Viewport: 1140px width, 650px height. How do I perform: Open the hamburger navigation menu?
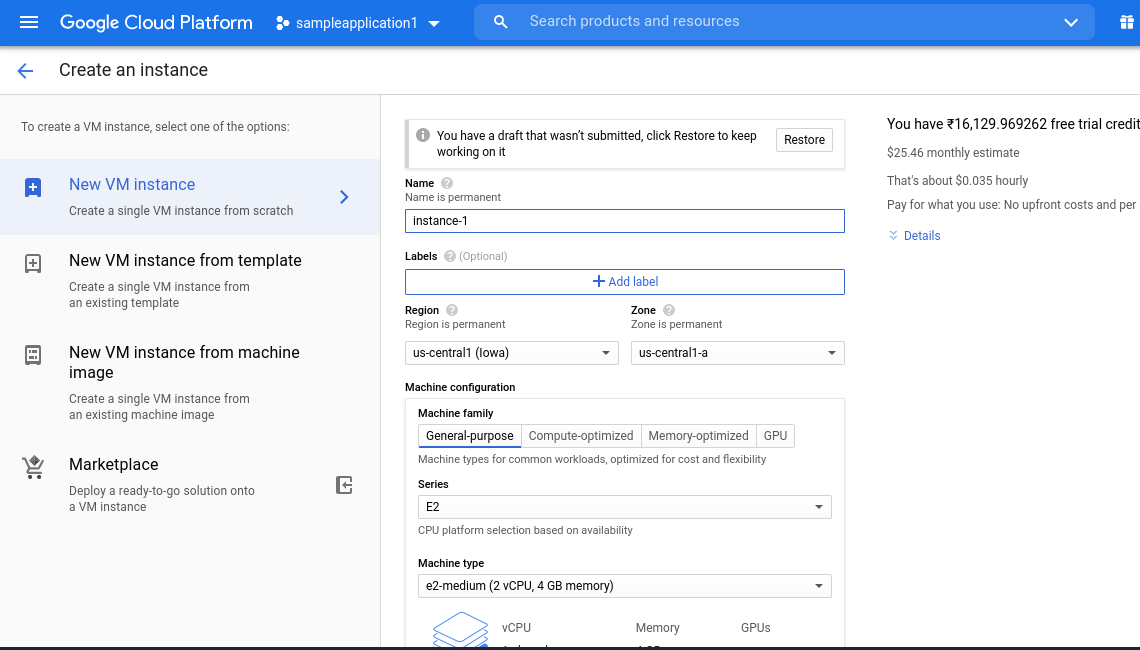point(29,22)
